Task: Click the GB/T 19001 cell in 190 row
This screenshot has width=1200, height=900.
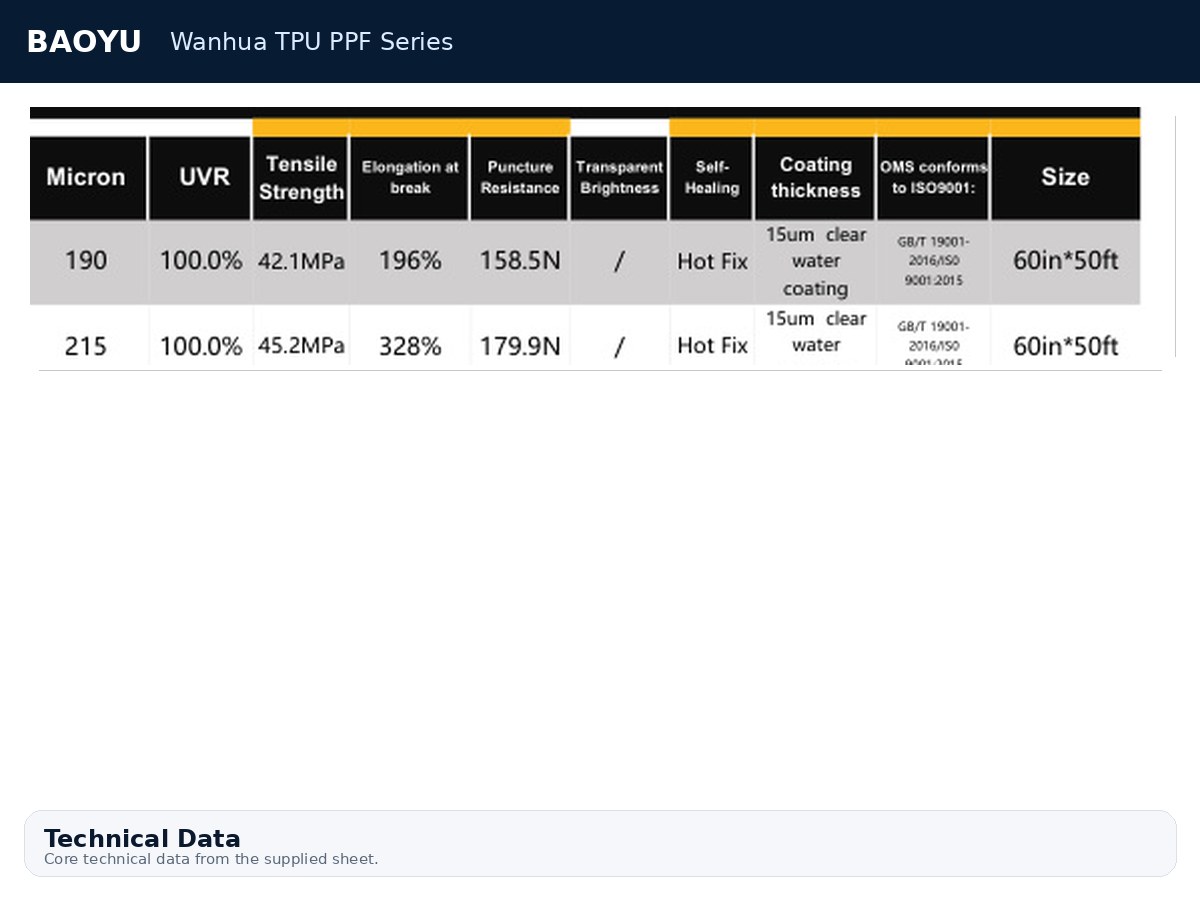Action: tap(933, 261)
